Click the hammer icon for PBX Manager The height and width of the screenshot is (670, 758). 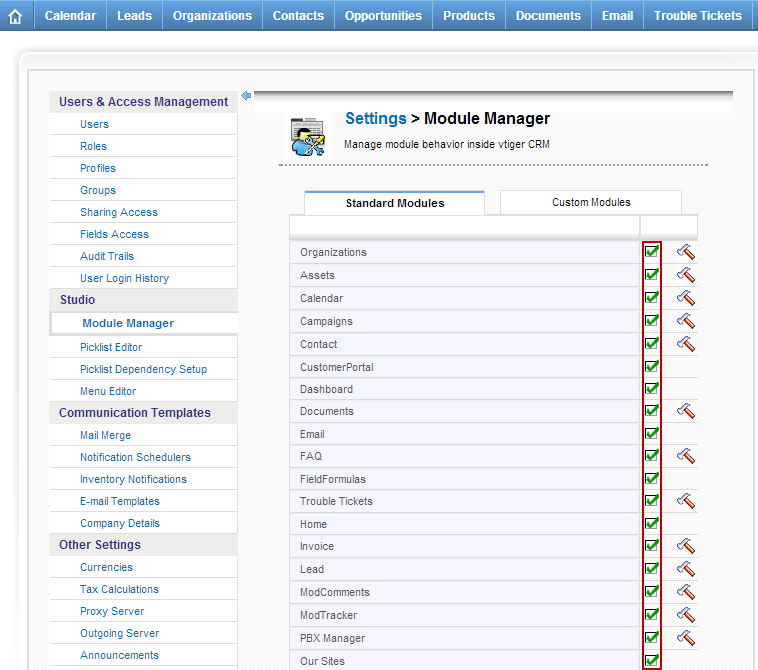tap(685, 638)
